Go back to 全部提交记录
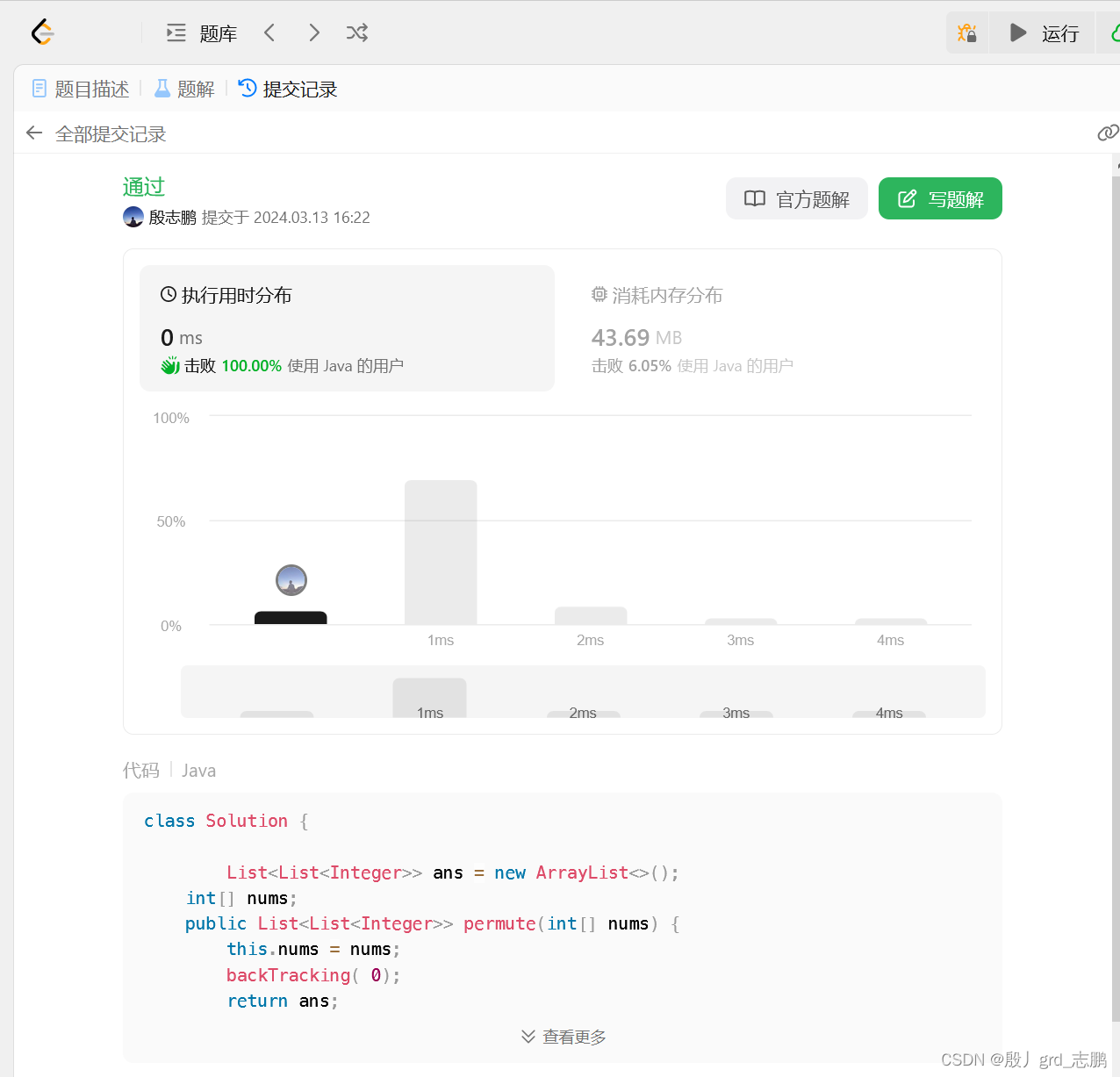The width and height of the screenshot is (1120, 1077). 96,133
